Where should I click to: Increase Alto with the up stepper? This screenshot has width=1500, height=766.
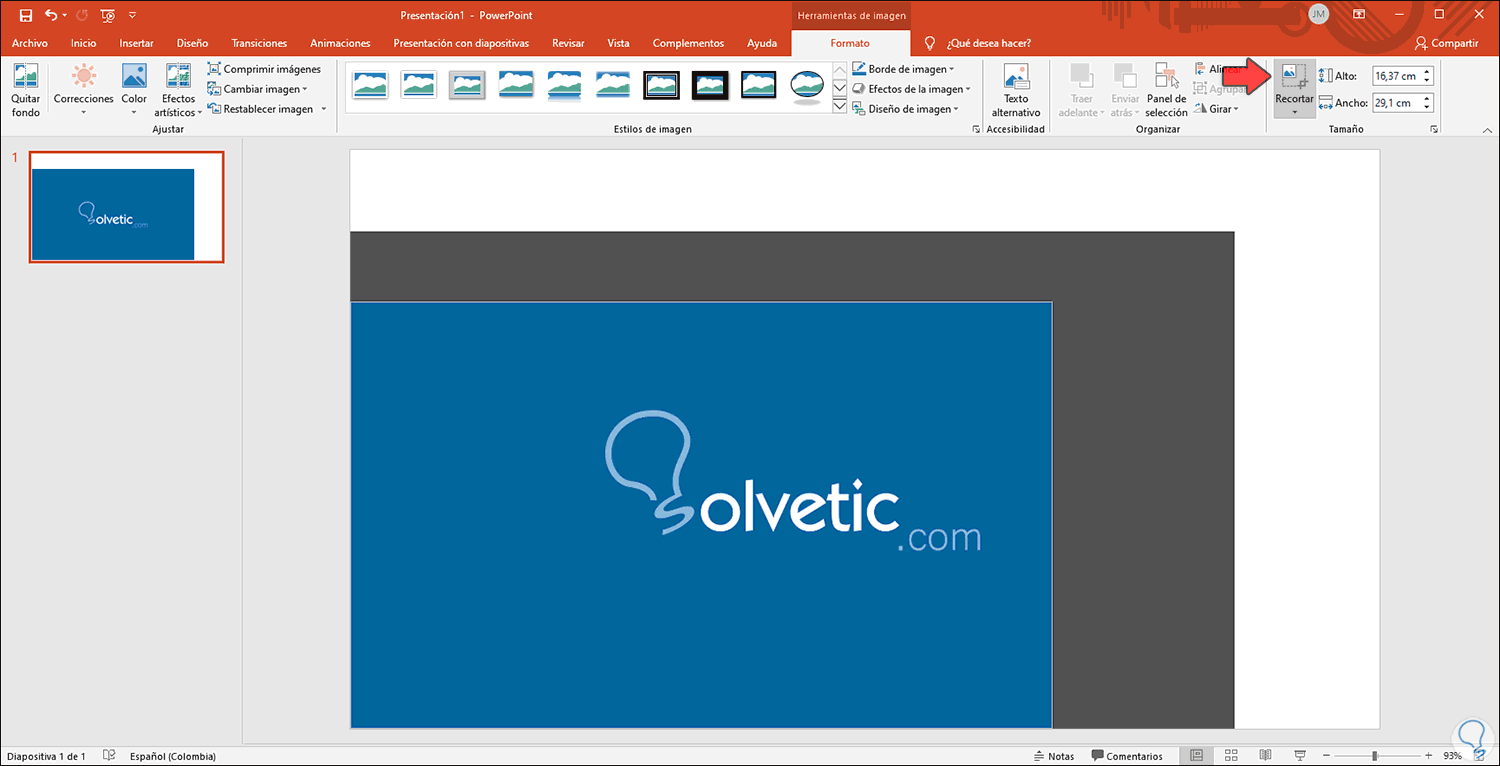click(1427, 72)
